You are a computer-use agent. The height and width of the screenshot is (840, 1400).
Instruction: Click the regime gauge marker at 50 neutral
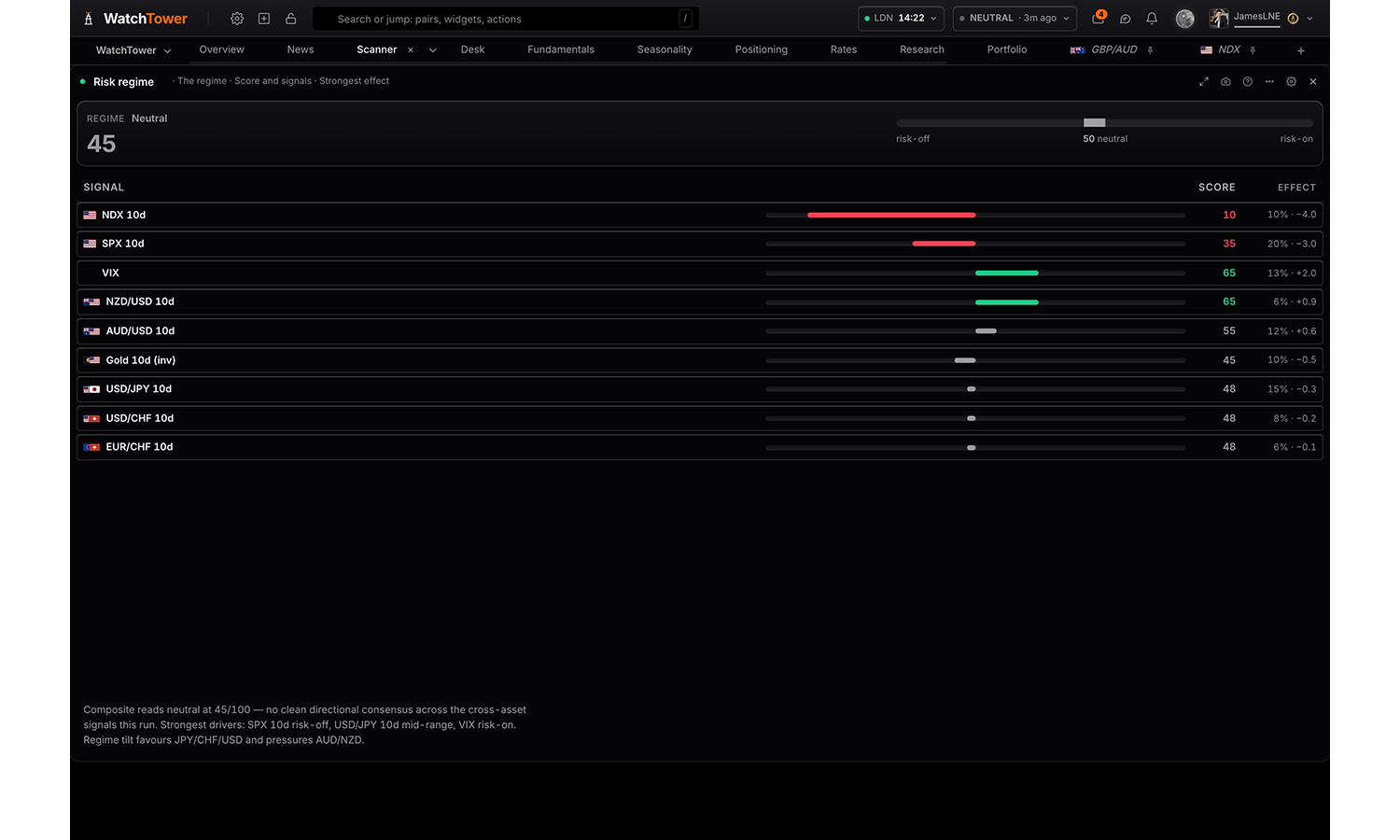tap(1095, 122)
